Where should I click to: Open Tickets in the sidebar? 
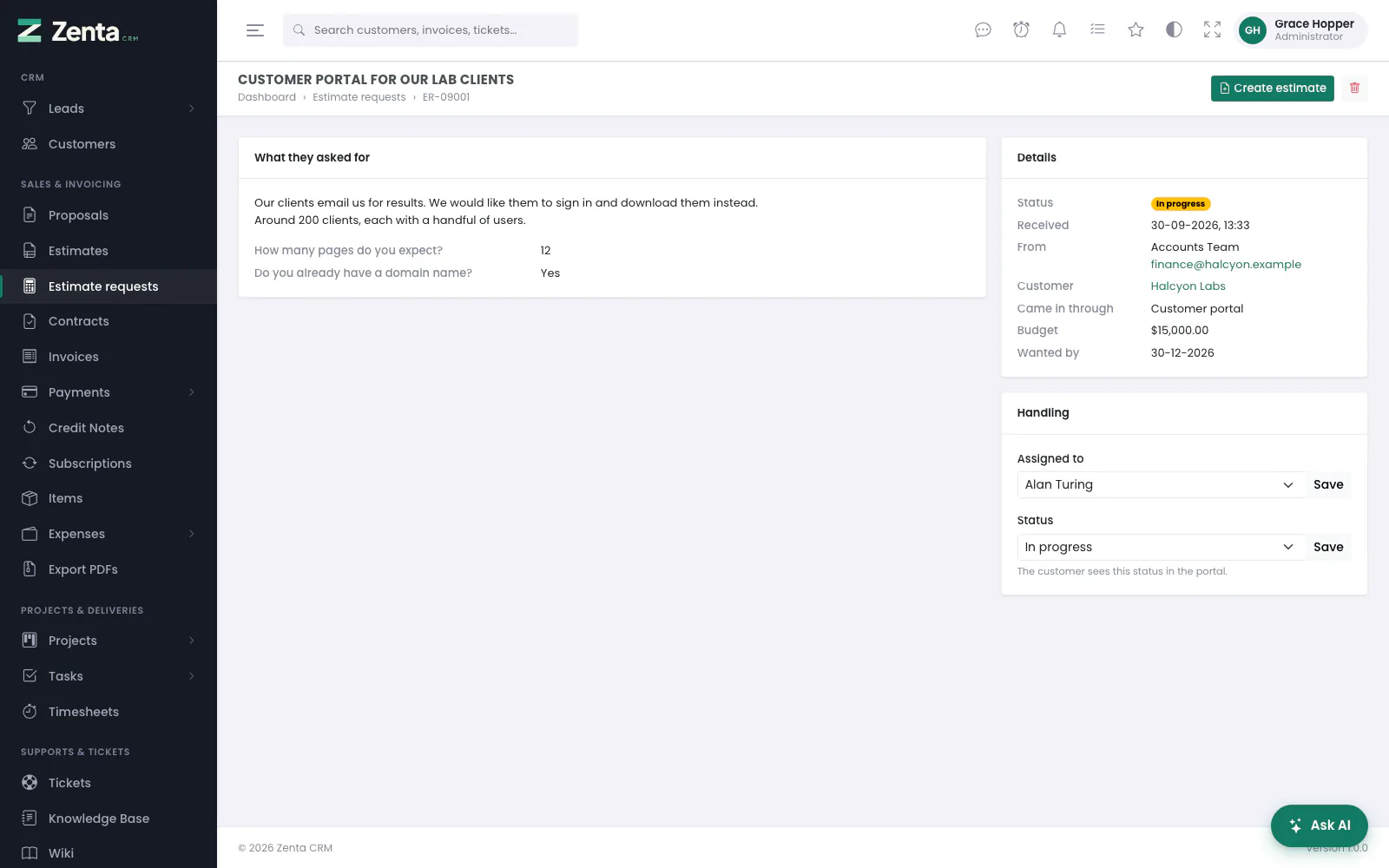pos(109,783)
